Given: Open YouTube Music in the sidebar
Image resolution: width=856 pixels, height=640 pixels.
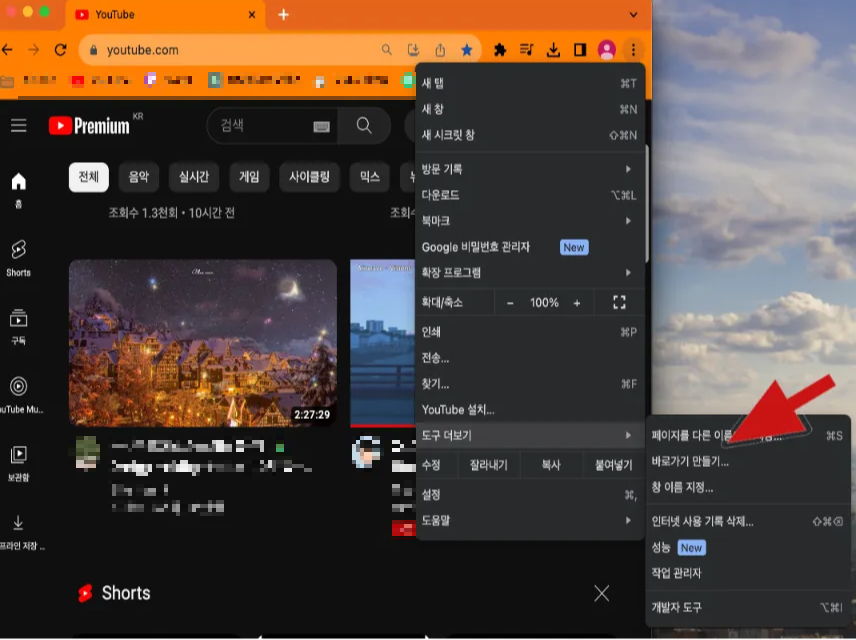Looking at the screenshot, I should point(20,395).
